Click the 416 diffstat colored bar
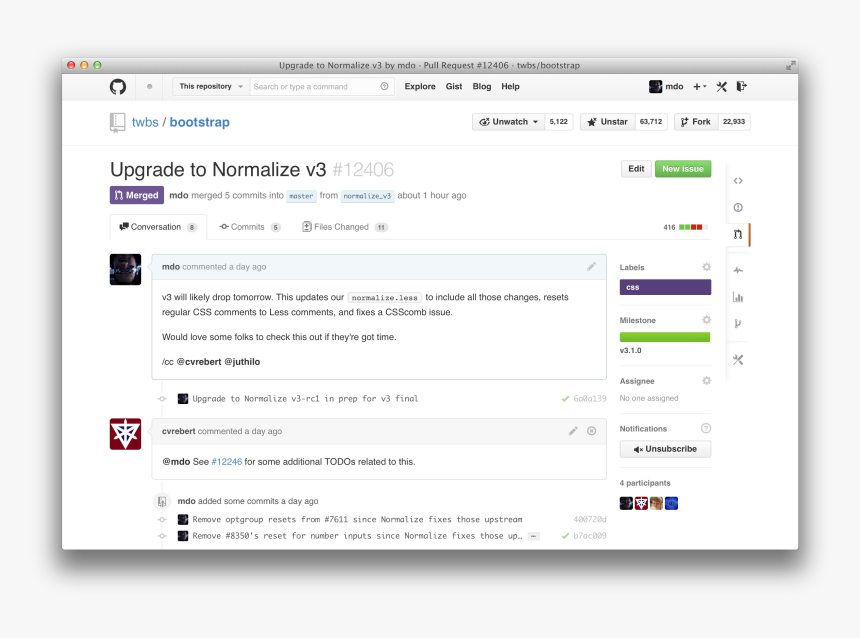 click(693, 227)
